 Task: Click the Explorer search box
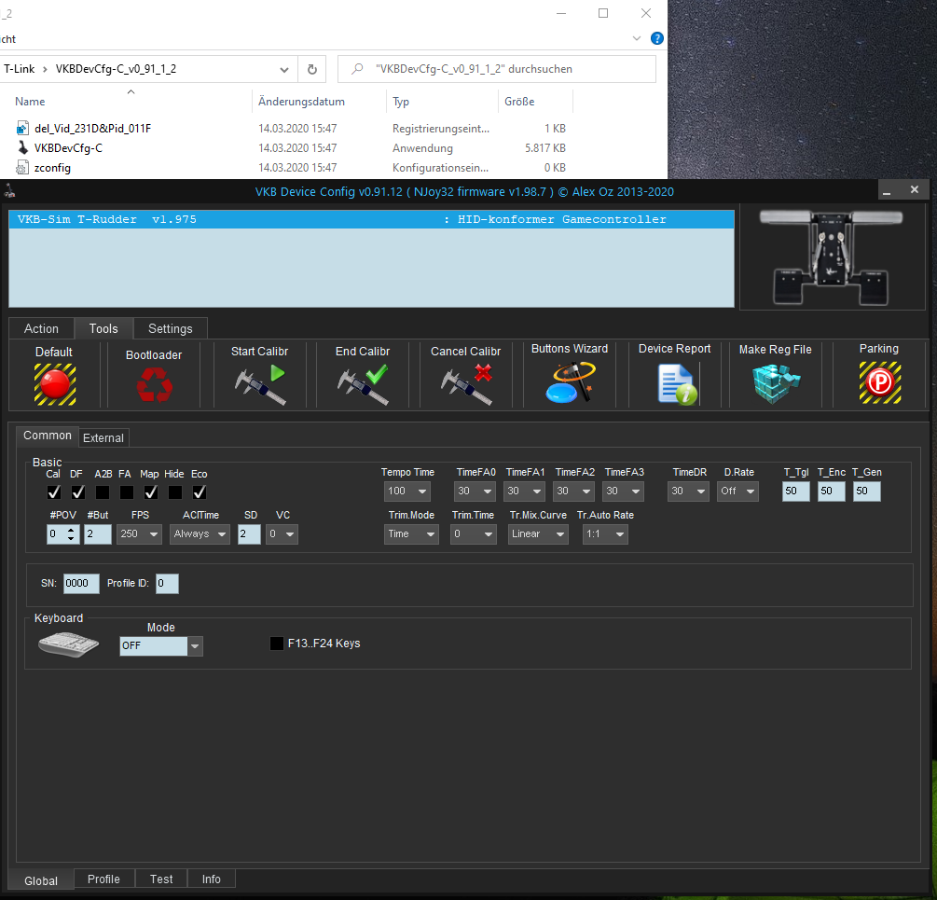click(497, 69)
